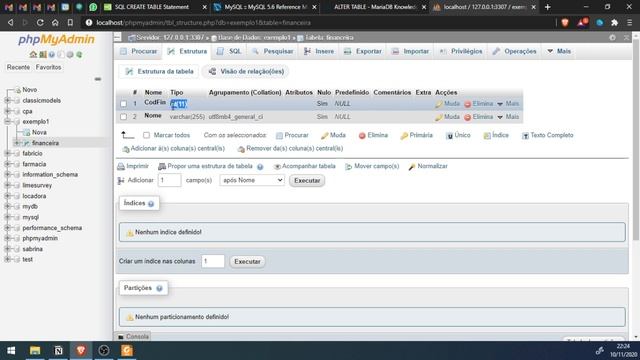Viewport: 640px width, 360px height.
Task: Click Índice for selected columns
Action: (496, 135)
